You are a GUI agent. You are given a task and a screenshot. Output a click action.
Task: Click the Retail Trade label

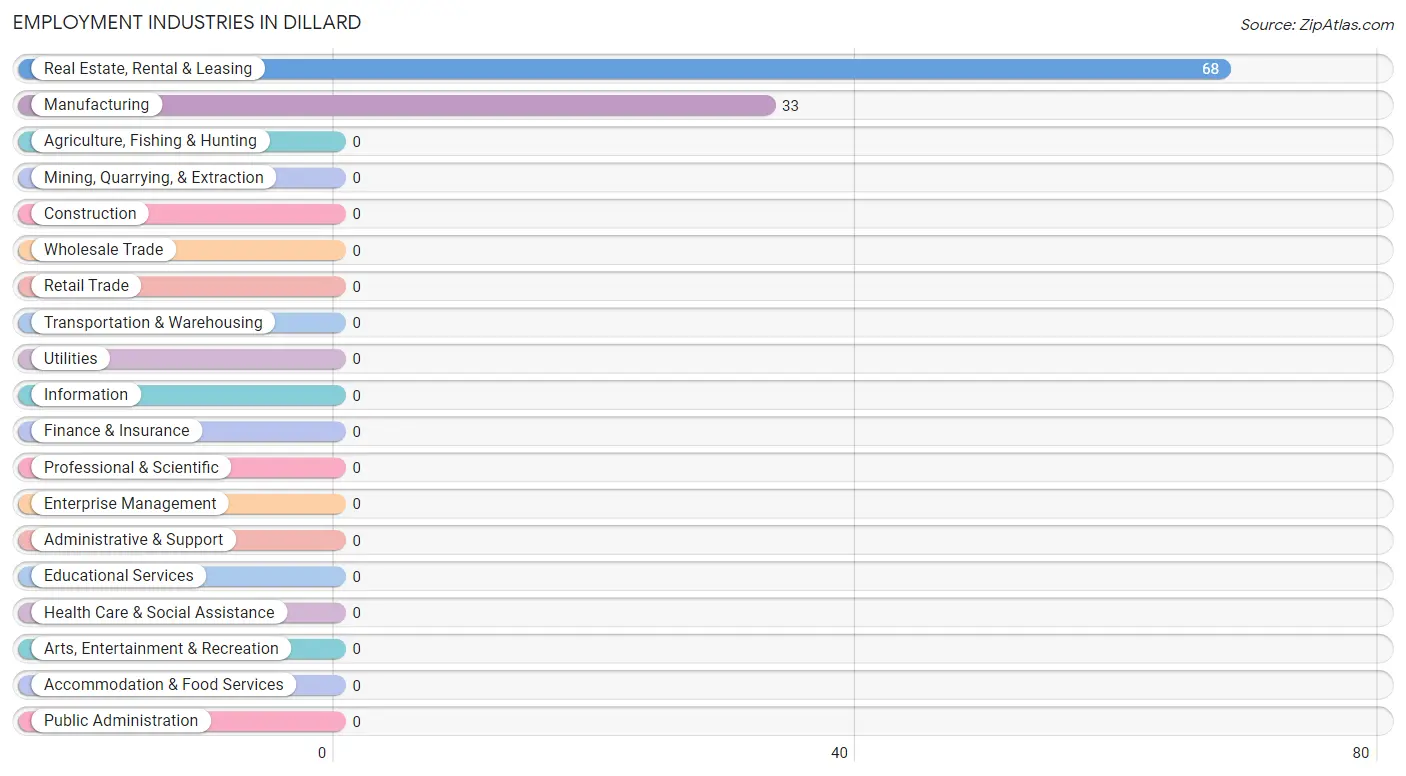pos(86,286)
